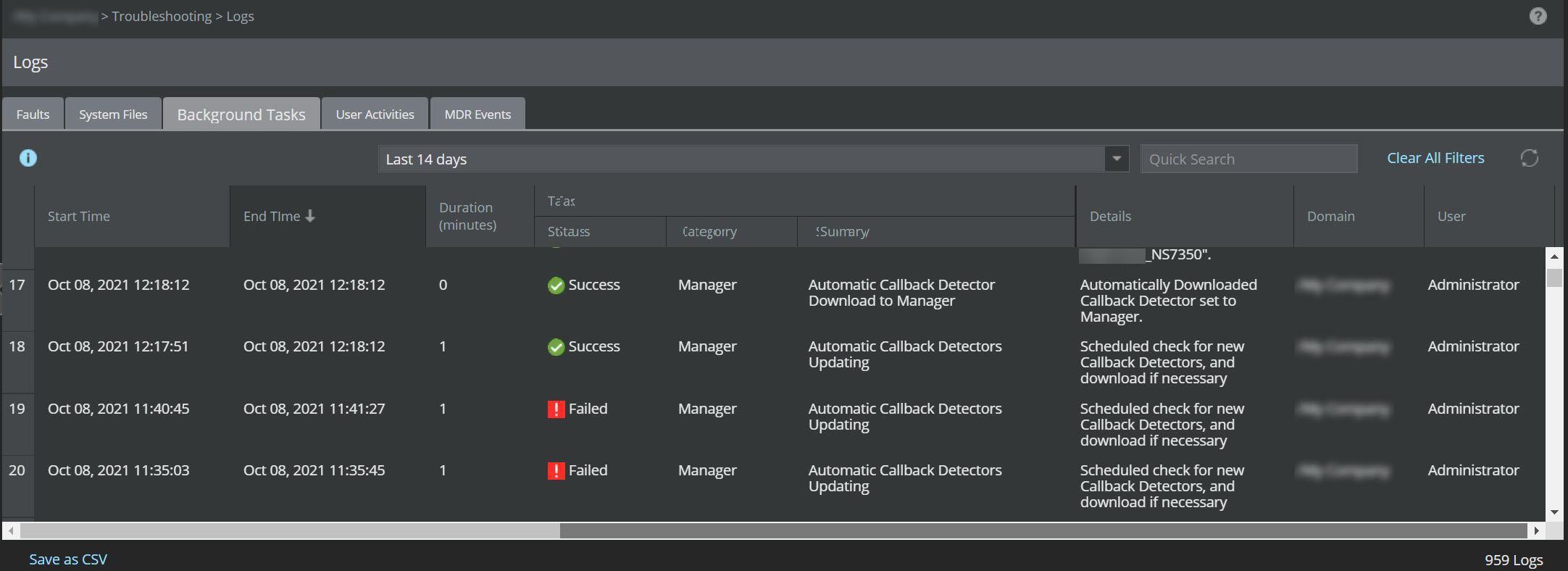Sort by the End Time column header
Viewport: 1568px width, 571px height.
(328, 216)
